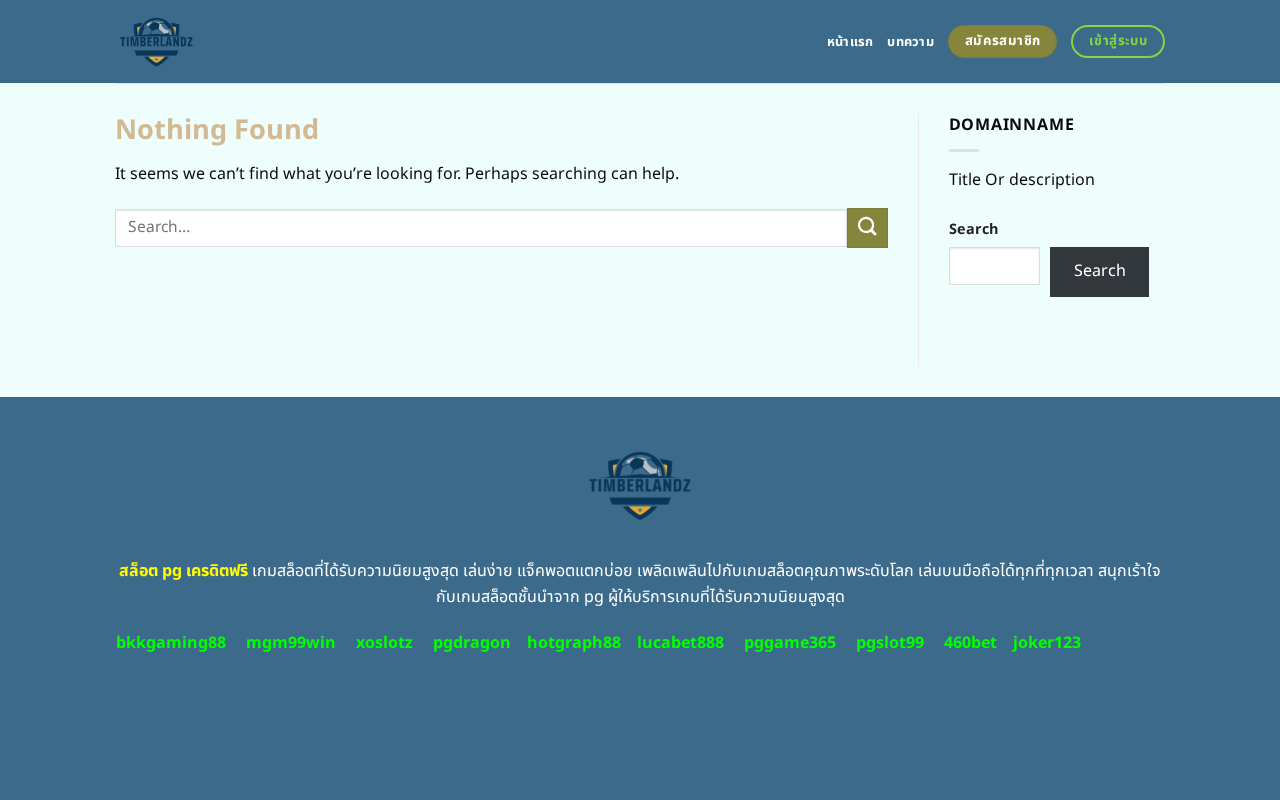This screenshot has height=800, width=1280.
Task: Click the Timberlandz footer logo
Action: (x=640, y=485)
